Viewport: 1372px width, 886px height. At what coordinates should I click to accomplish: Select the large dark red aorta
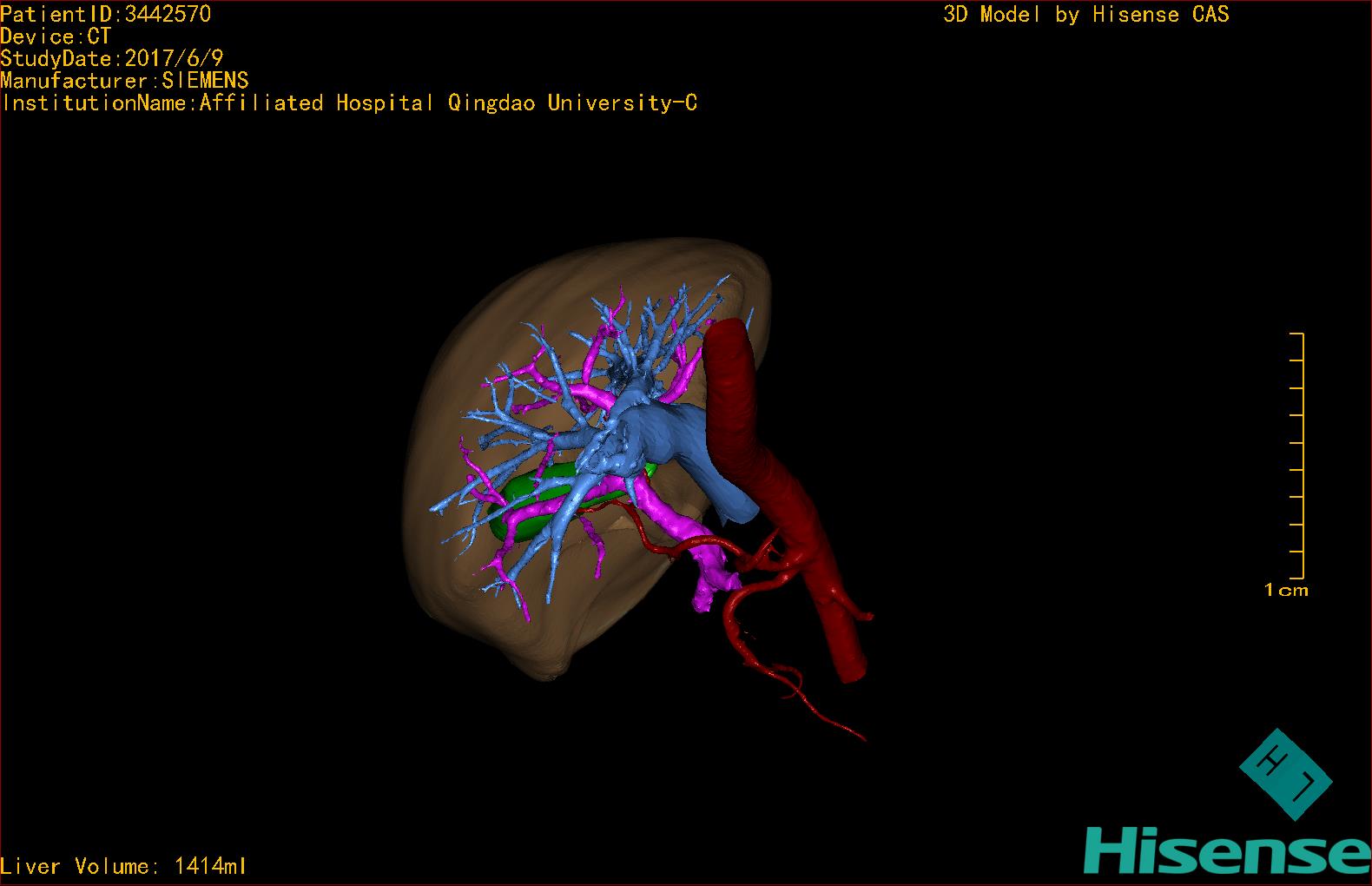coord(738,391)
